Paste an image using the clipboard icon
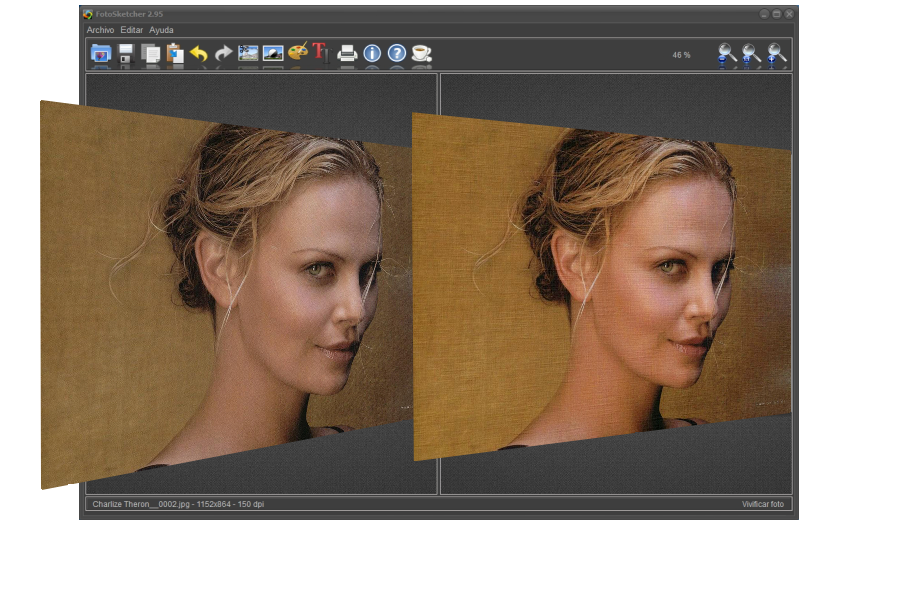Viewport: 900px width, 600px height. point(174,55)
